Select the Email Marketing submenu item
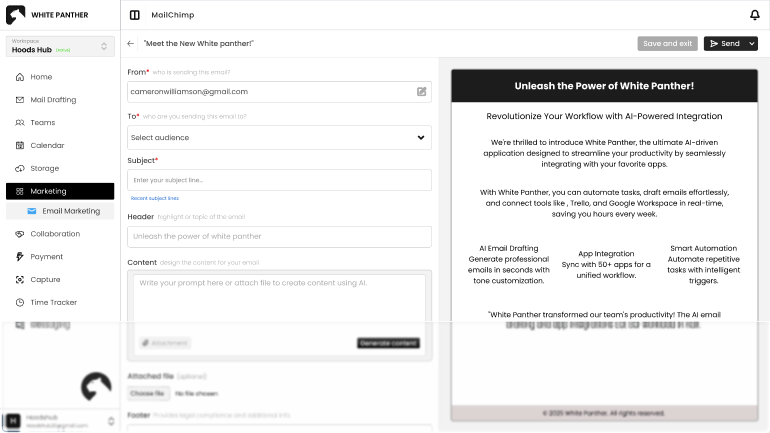This screenshot has width=770, height=433. (70, 211)
